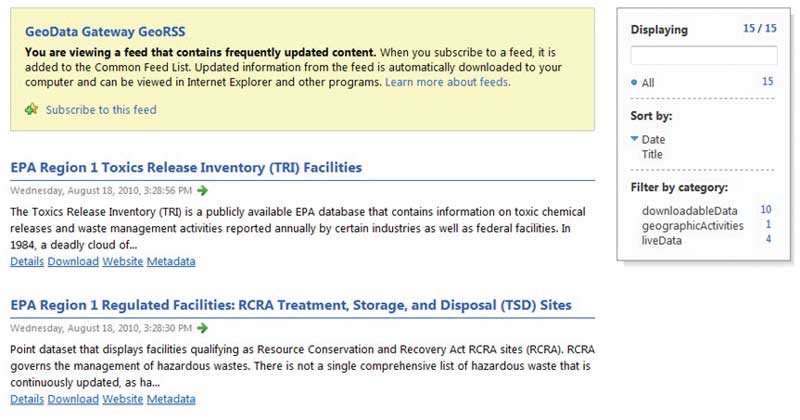Filter by liveData category

(x=662, y=241)
